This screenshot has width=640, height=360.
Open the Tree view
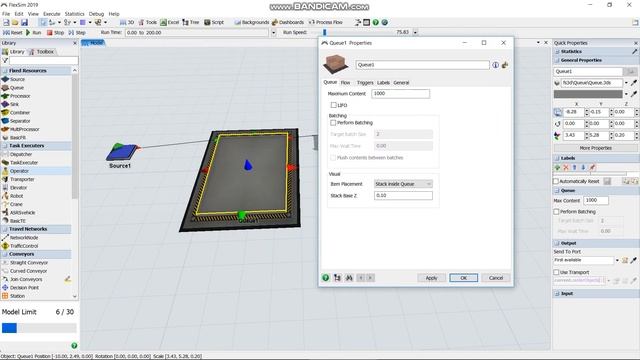[191, 22]
